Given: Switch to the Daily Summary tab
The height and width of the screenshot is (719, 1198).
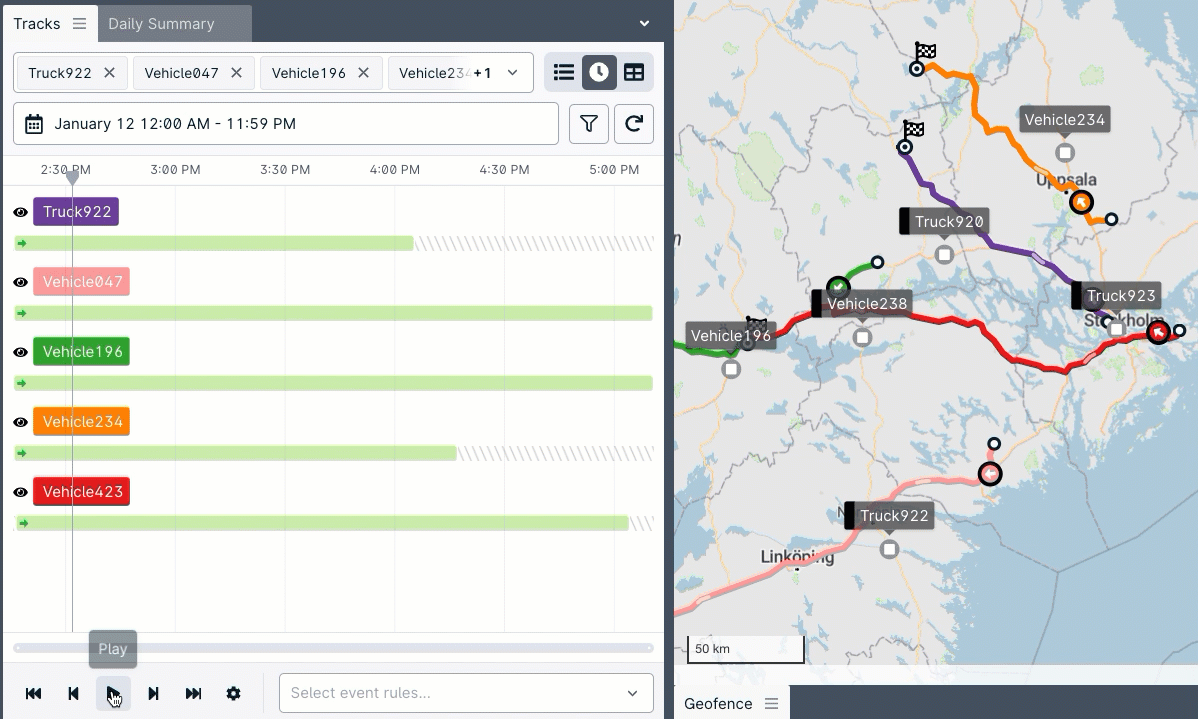Looking at the screenshot, I should (x=161, y=23).
